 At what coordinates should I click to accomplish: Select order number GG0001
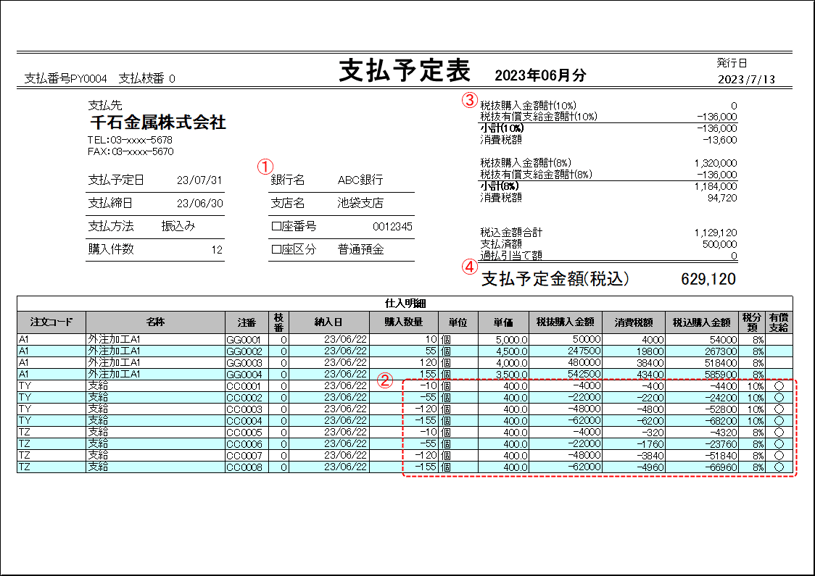(x=244, y=340)
